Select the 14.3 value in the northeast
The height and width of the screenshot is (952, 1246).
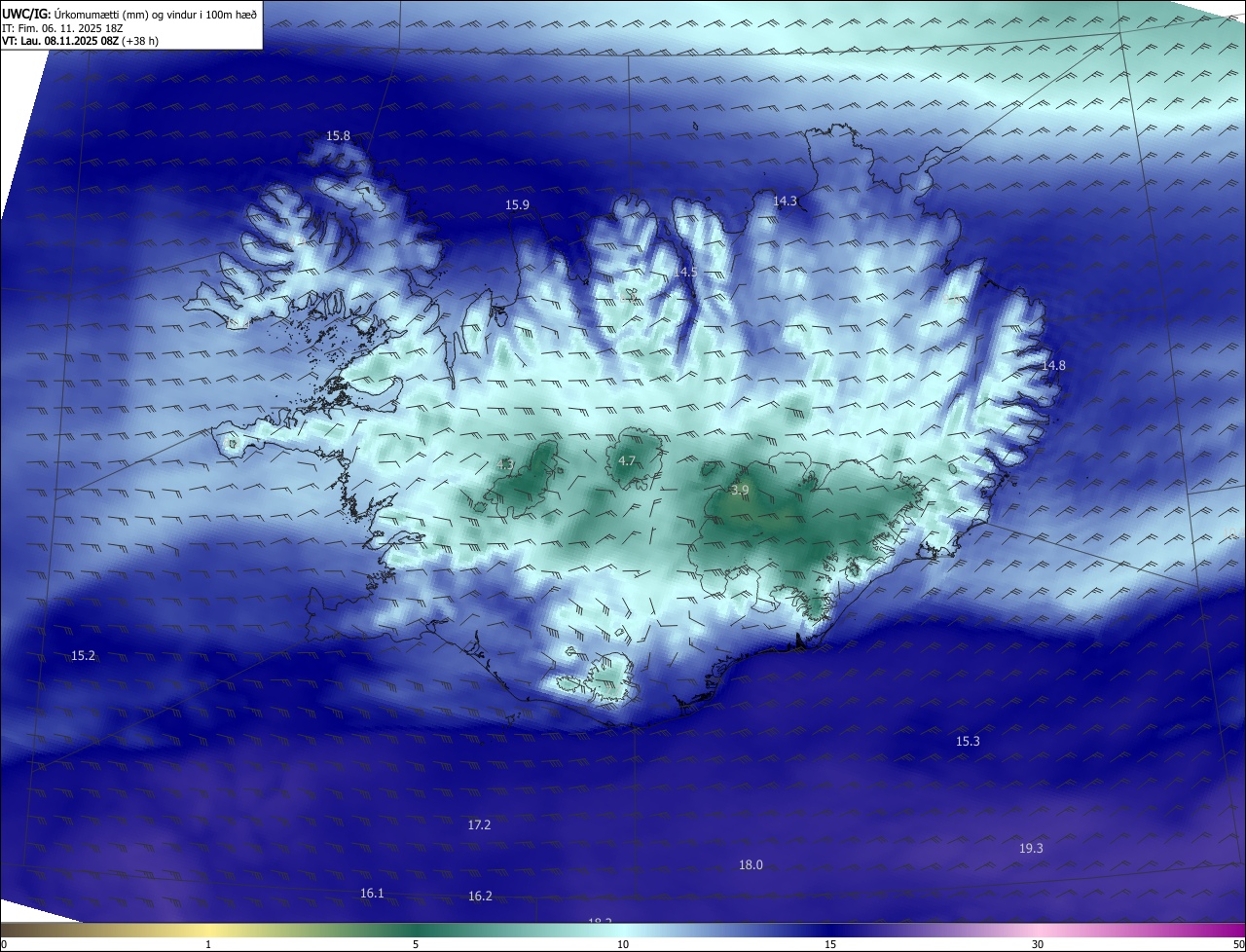[785, 201]
